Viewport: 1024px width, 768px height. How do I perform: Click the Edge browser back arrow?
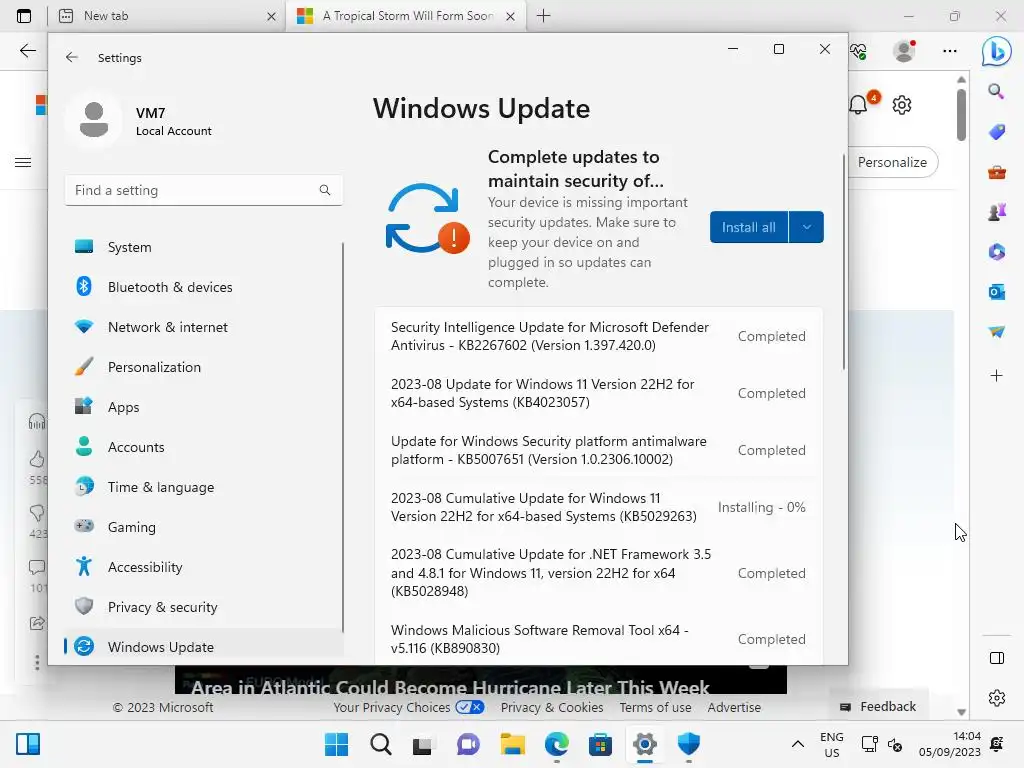coord(27,51)
